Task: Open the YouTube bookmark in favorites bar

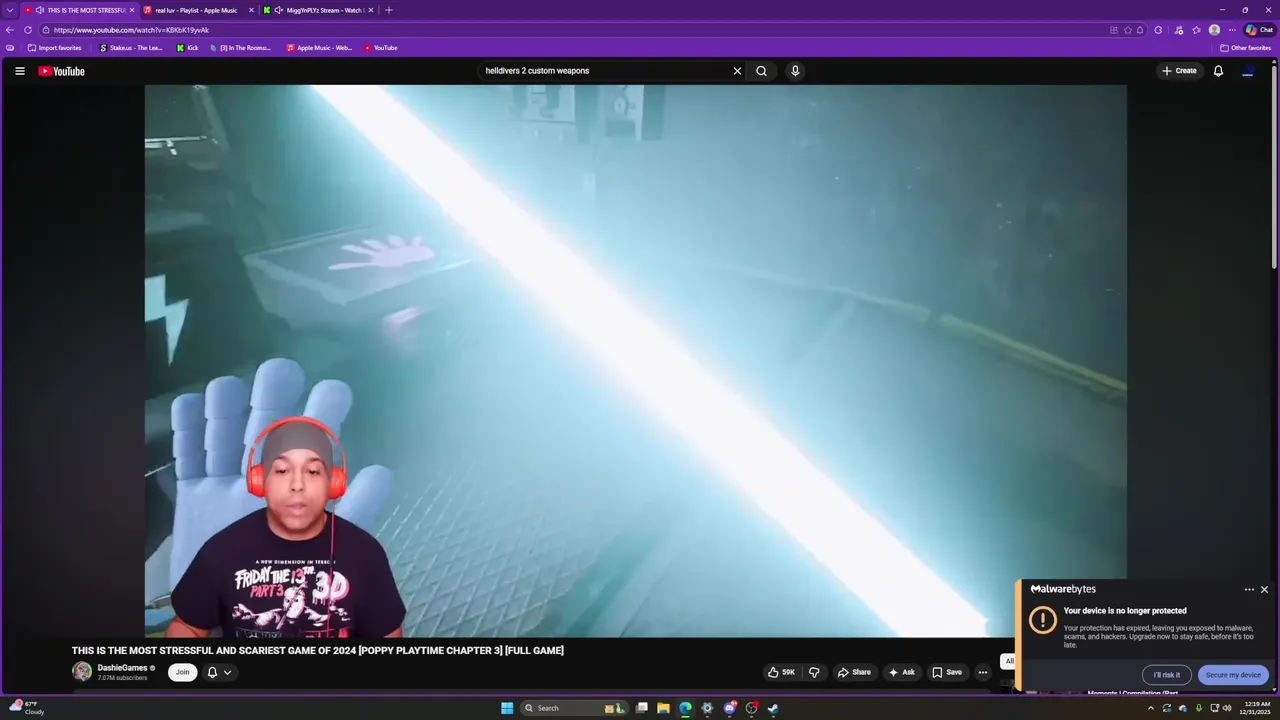Action: [x=381, y=48]
